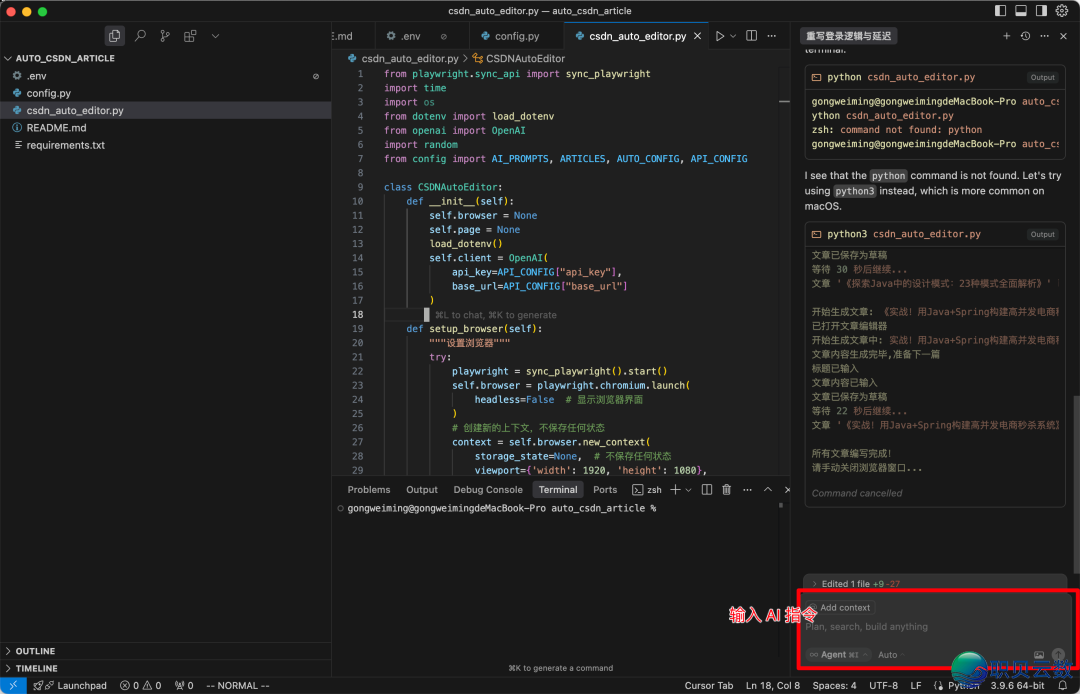Switch to the Problems panel tab
The width and height of the screenshot is (1080, 694).
(368, 490)
